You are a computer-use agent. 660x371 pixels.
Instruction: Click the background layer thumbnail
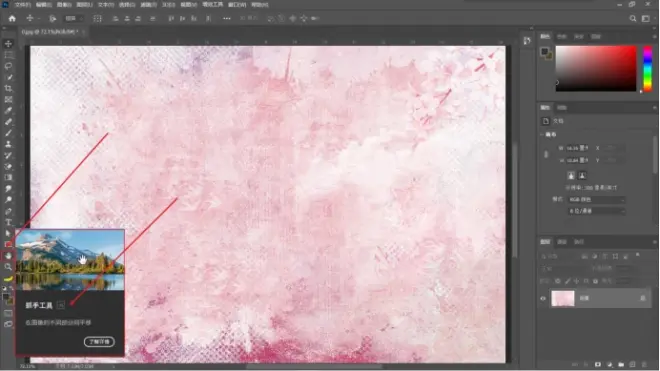point(563,299)
